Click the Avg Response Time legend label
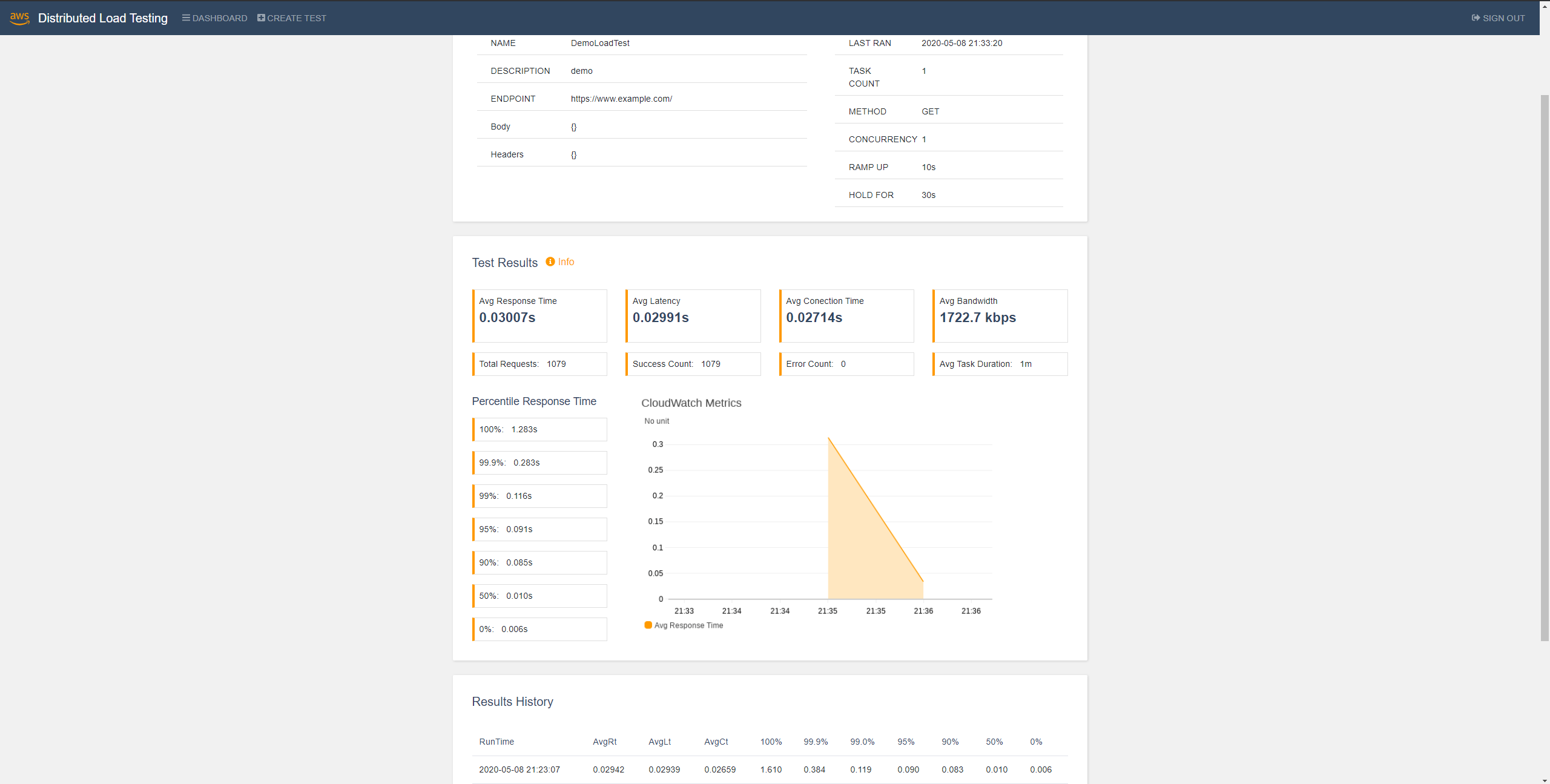This screenshot has height=784, width=1550. 688,625
